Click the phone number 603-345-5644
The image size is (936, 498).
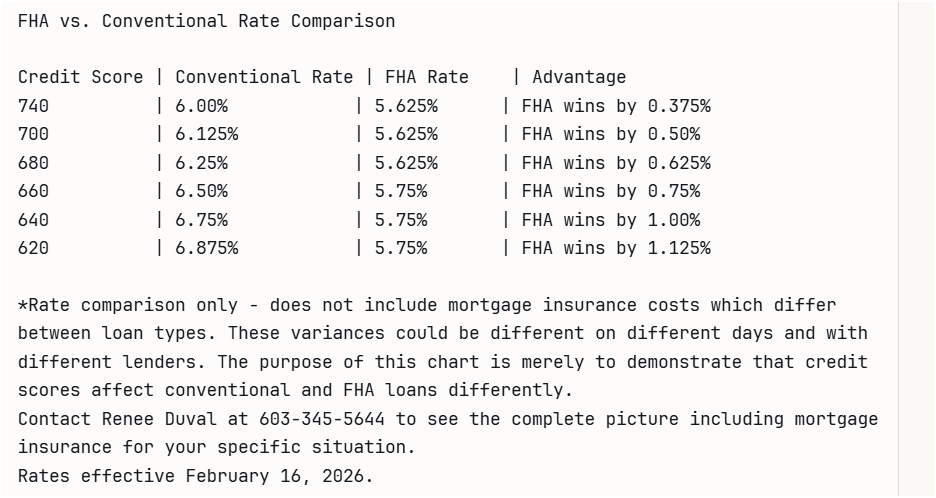point(322,419)
